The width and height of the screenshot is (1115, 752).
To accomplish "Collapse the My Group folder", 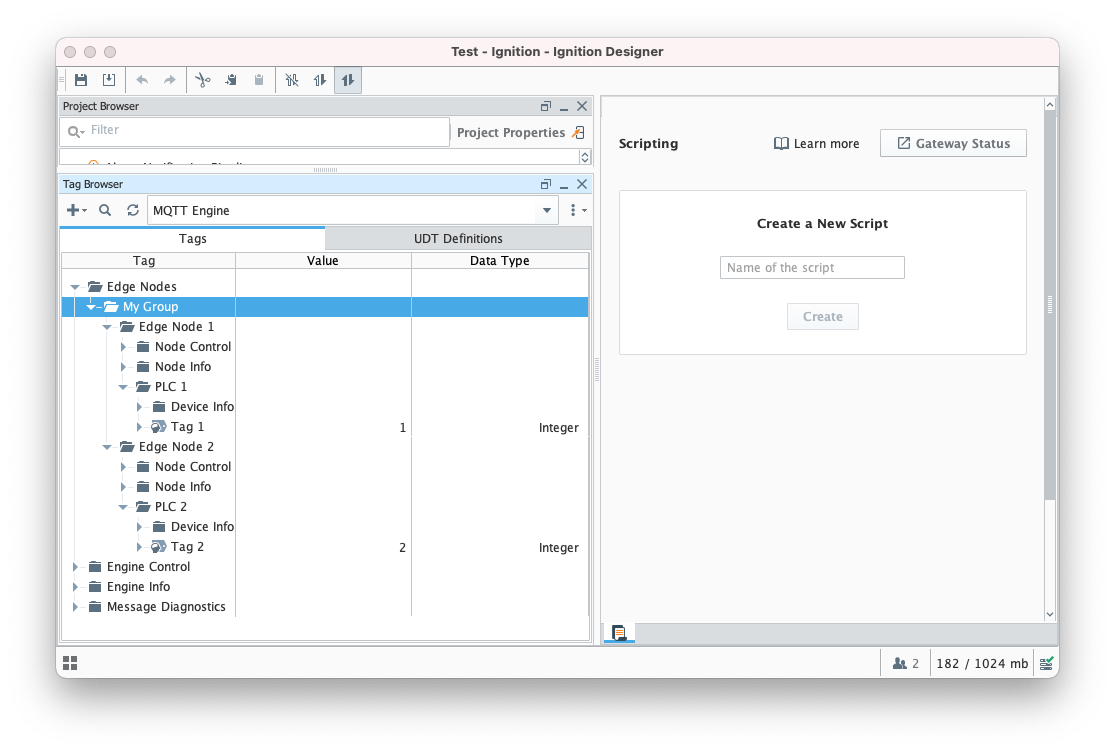I will pyautogui.click(x=91, y=307).
